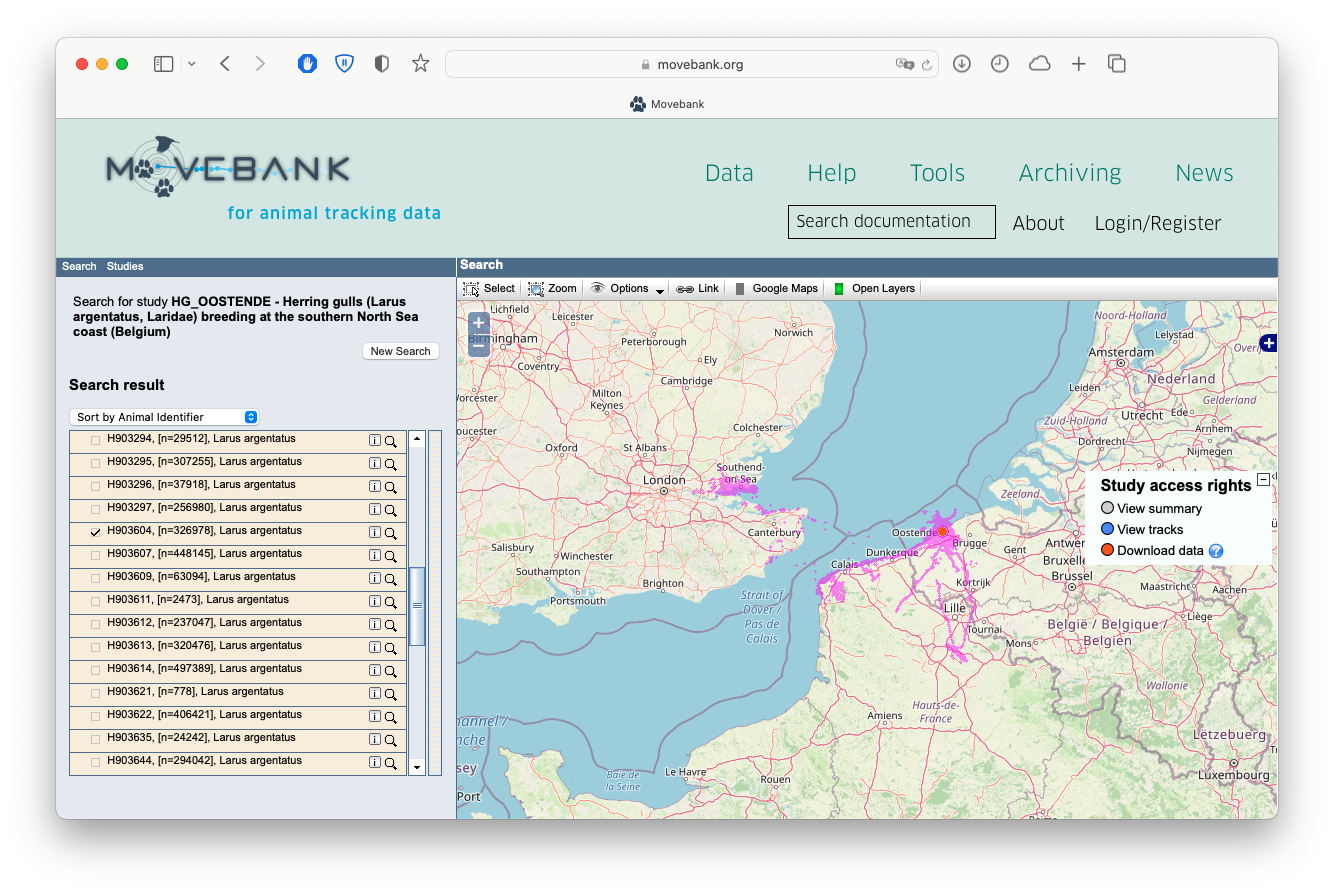The height and width of the screenshot is (893, 1334).
Task: Click the New Search button
Action: click(x=400, y=351)
